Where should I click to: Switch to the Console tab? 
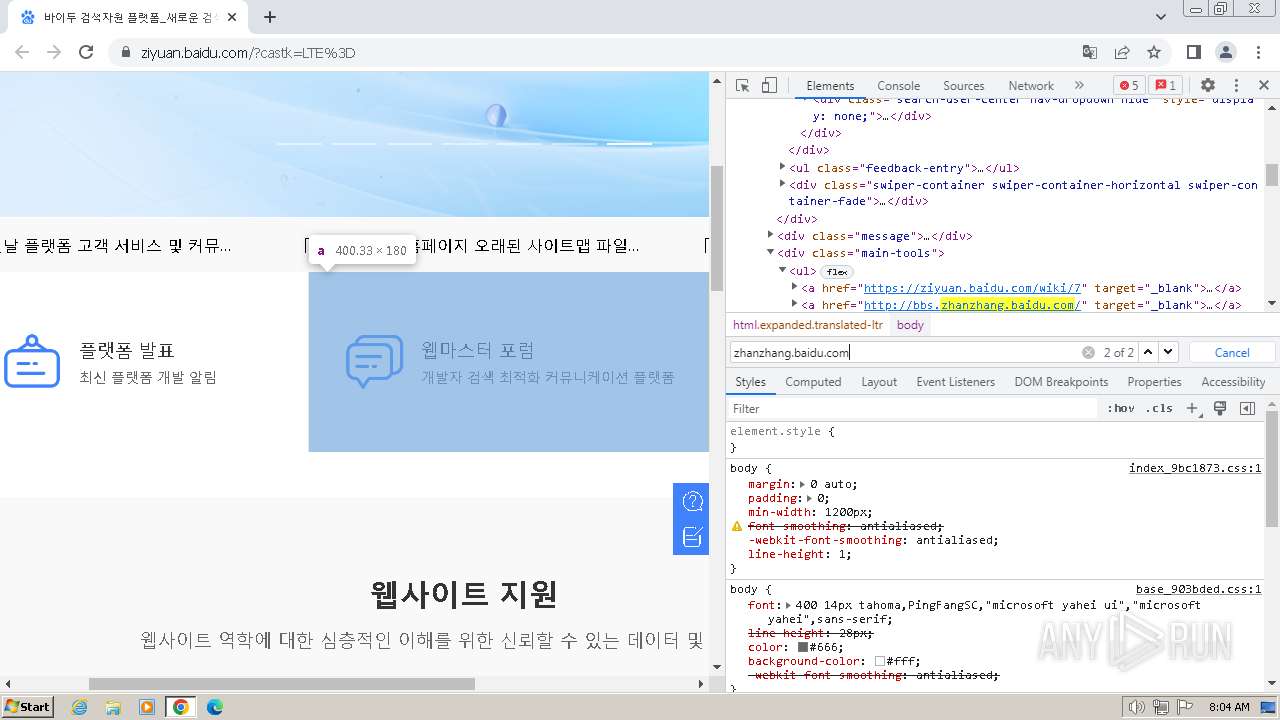[x=898, y=85]
